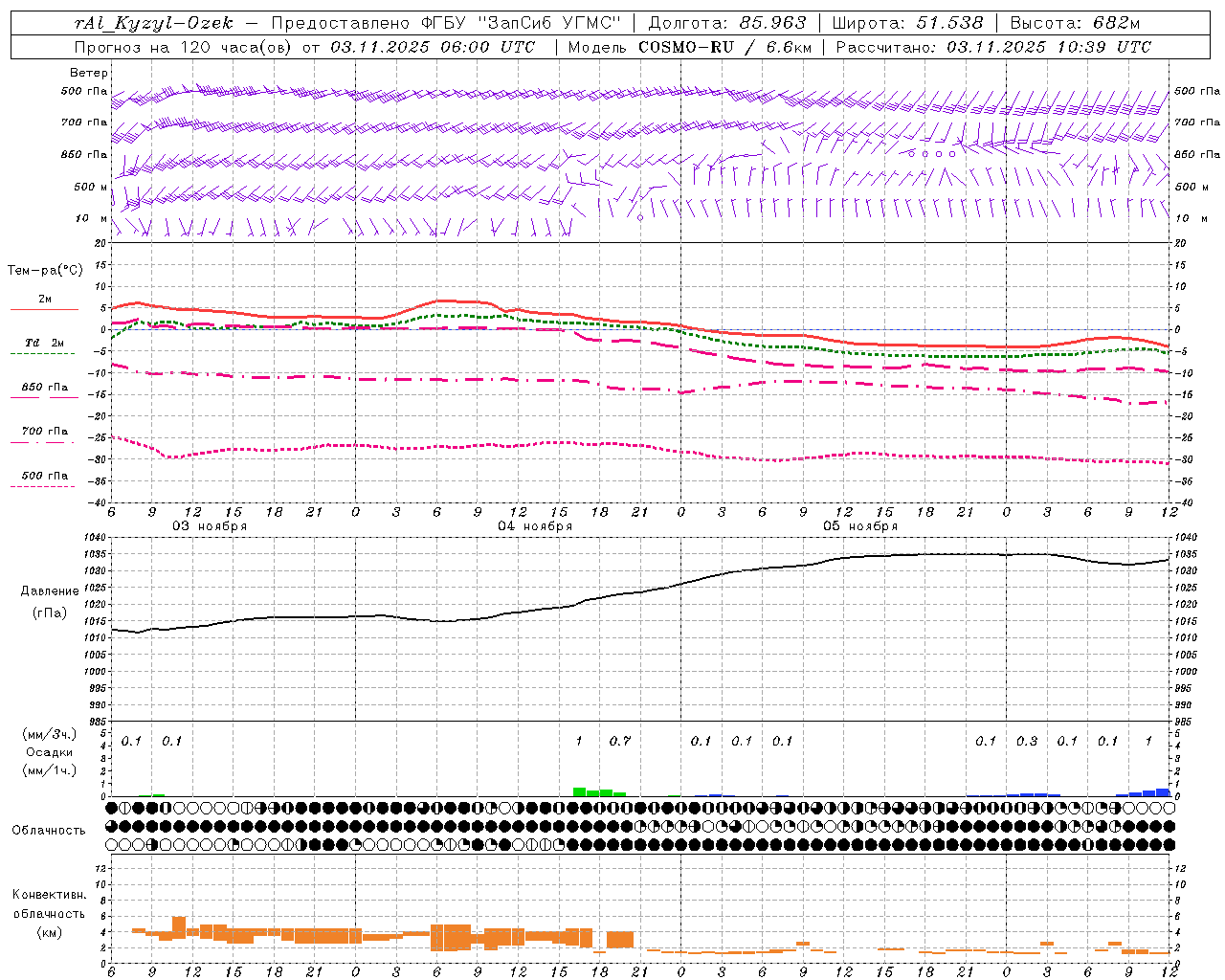Screen dimensions: 1225x980
Task: Click the Облачность cloud cover label
Action: coord(49,830)
